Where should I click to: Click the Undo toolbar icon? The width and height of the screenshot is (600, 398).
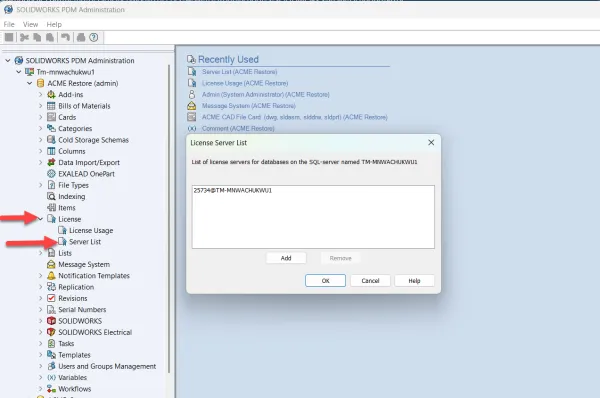click(x=65, y=37)
